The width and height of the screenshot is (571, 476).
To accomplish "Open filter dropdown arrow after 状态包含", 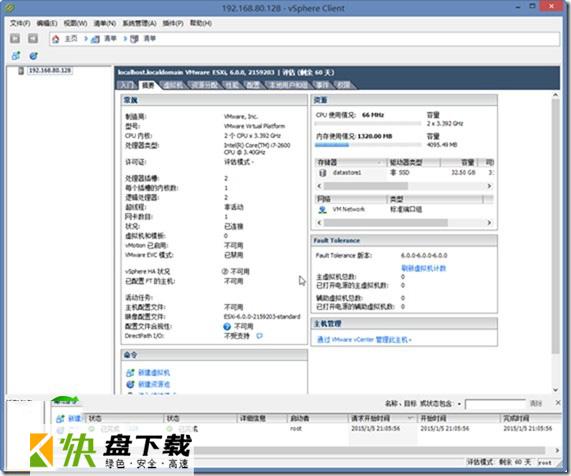I will point(460,404).
